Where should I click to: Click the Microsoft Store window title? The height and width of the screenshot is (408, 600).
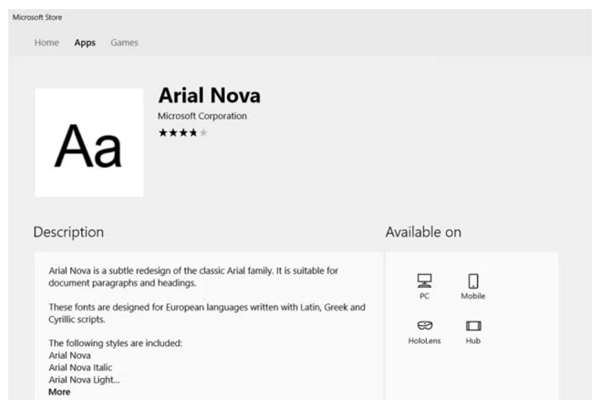(x=35, y=17)
